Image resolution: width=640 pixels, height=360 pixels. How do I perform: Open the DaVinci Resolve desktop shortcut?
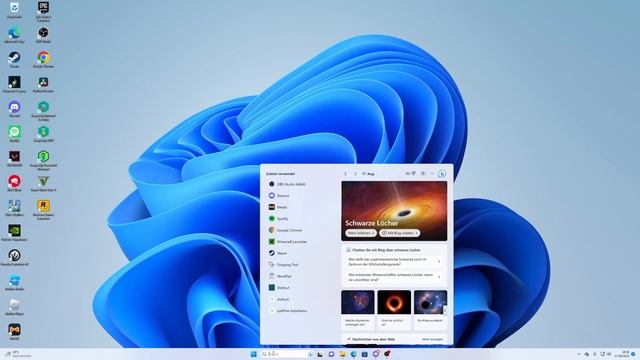pos(43,84)
